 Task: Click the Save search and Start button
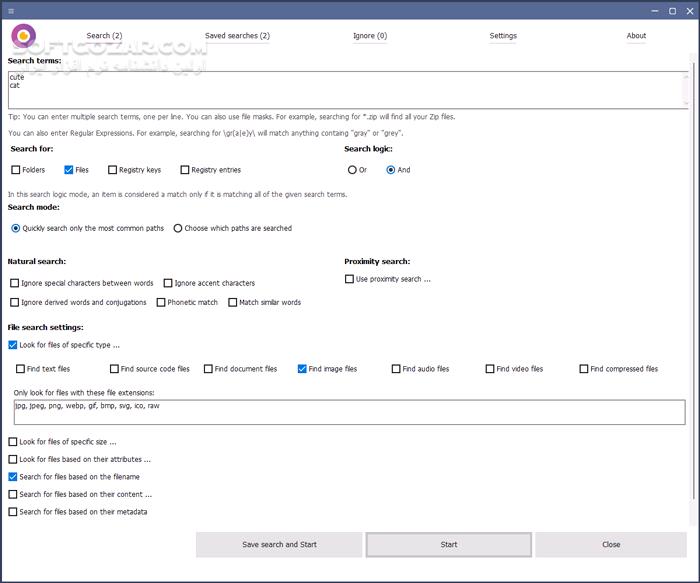pyautogui.click(x=279, y=545)
